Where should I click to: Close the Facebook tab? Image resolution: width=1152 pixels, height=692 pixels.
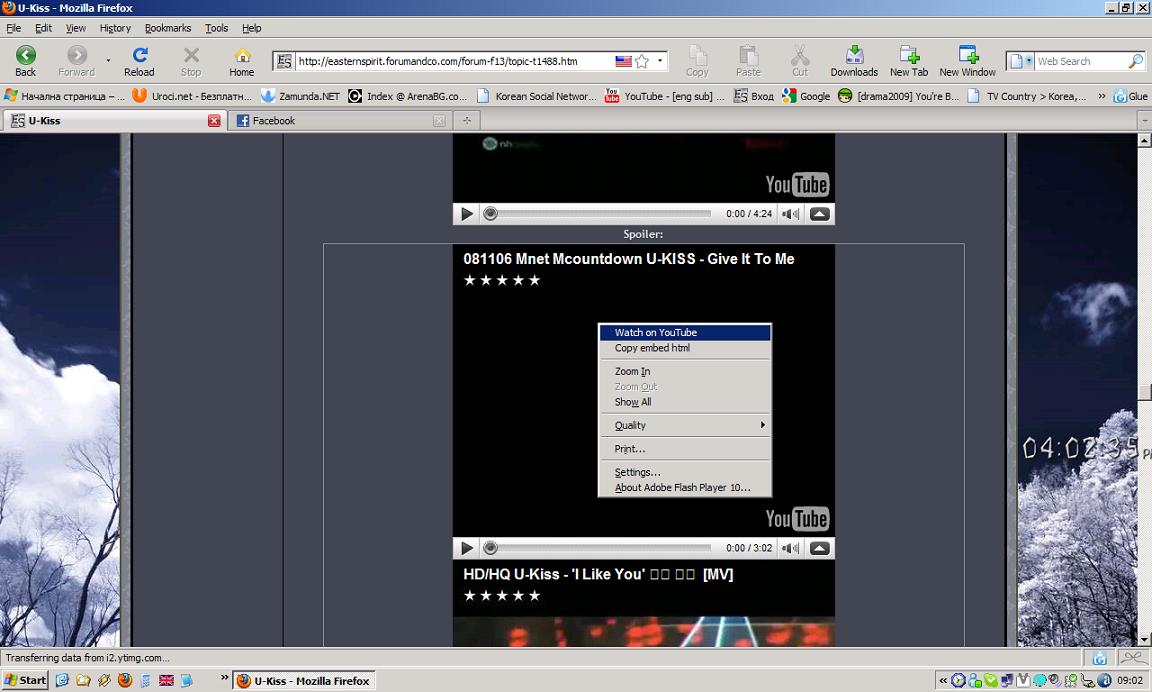(439, 120)
